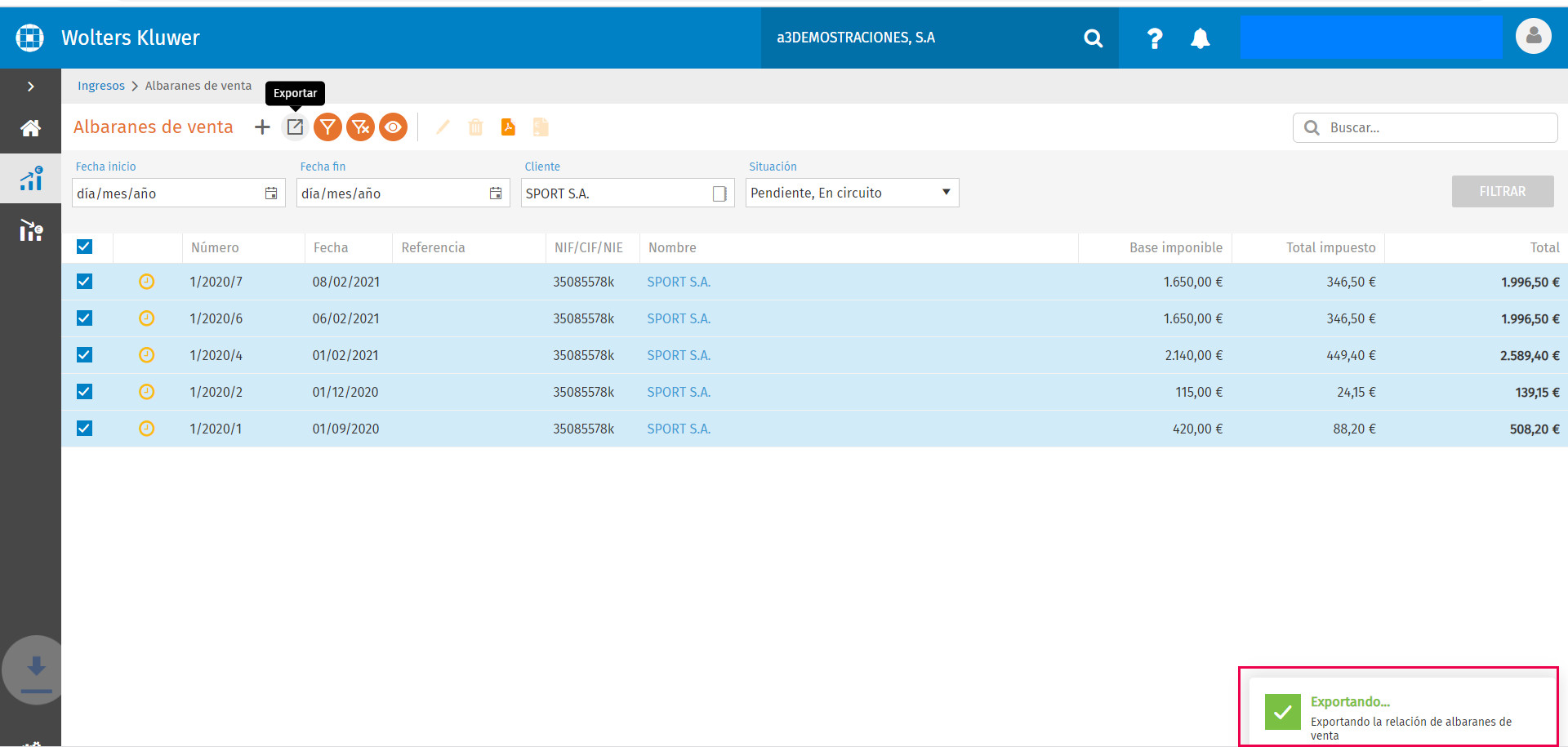
Task: Open SPORT S.A. link in row 1/2020/4
Action: click(x=679, y=355)
